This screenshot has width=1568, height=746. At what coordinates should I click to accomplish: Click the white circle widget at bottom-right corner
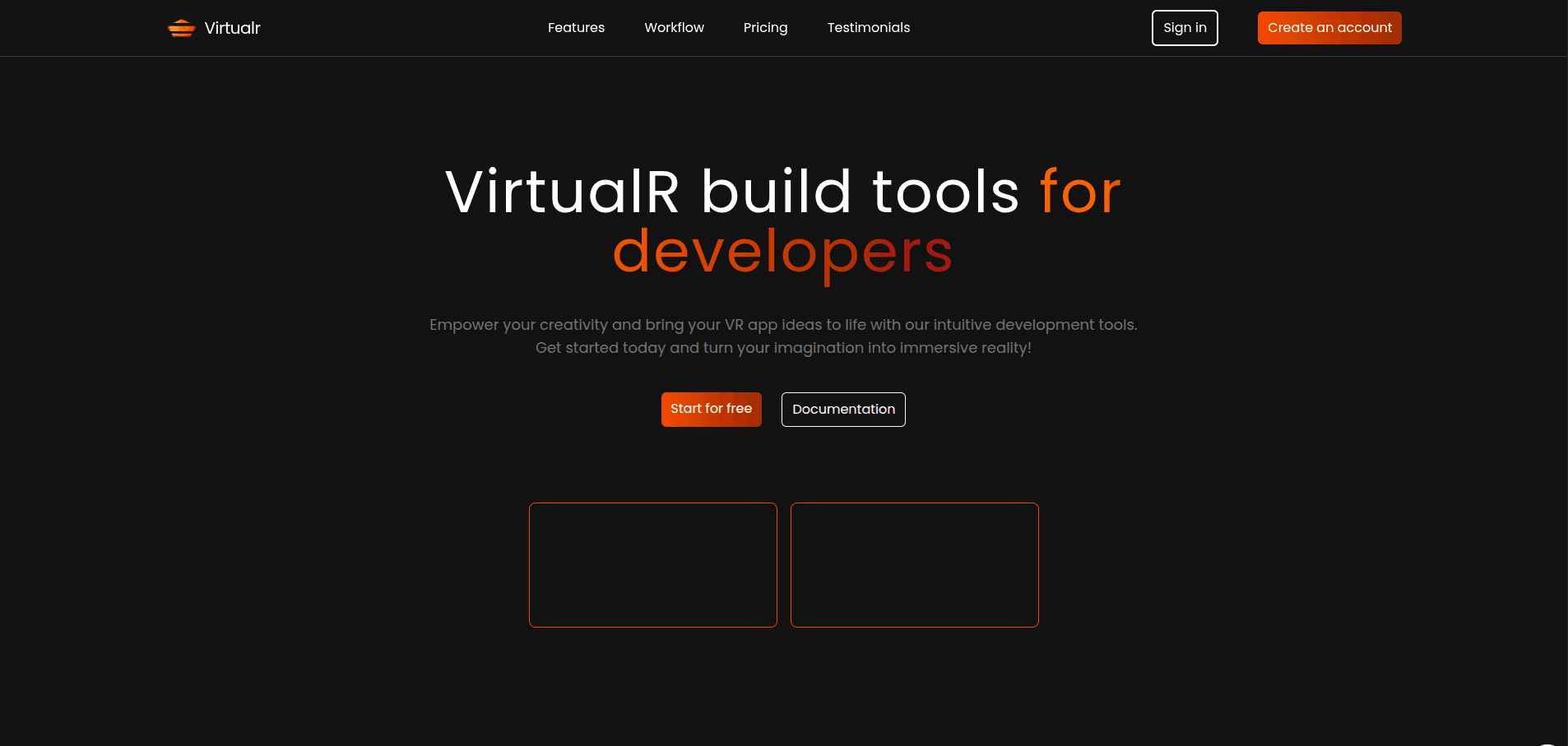(1548, 743)
